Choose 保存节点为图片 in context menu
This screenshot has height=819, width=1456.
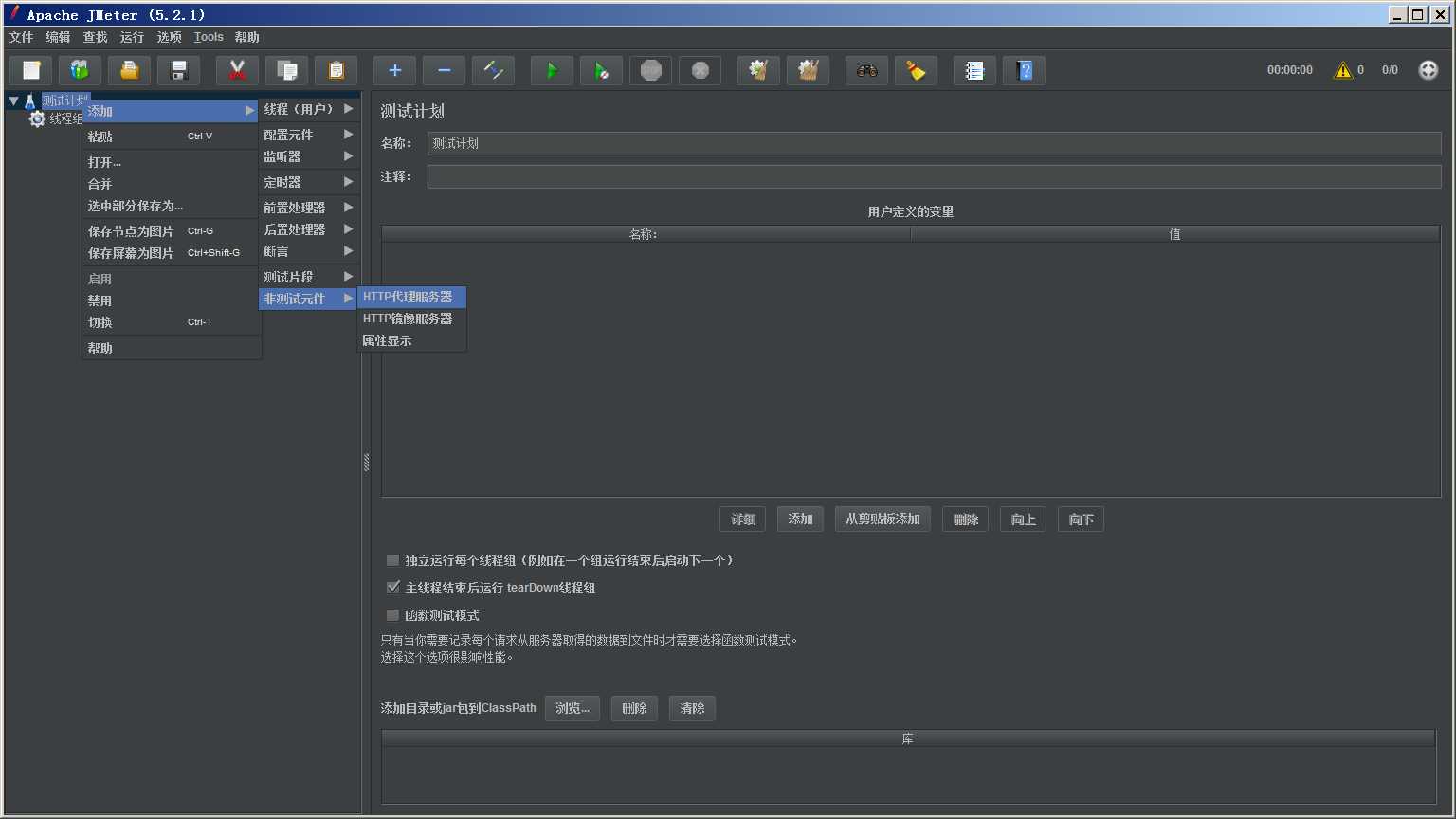pos(172,231)
